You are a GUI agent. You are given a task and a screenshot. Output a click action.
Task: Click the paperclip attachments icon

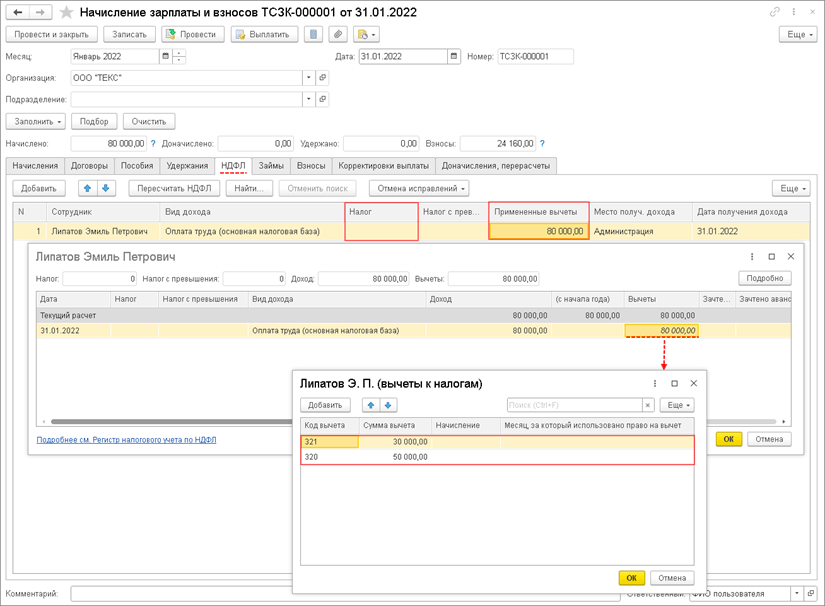pyautogui.click(x=339, y=34)
